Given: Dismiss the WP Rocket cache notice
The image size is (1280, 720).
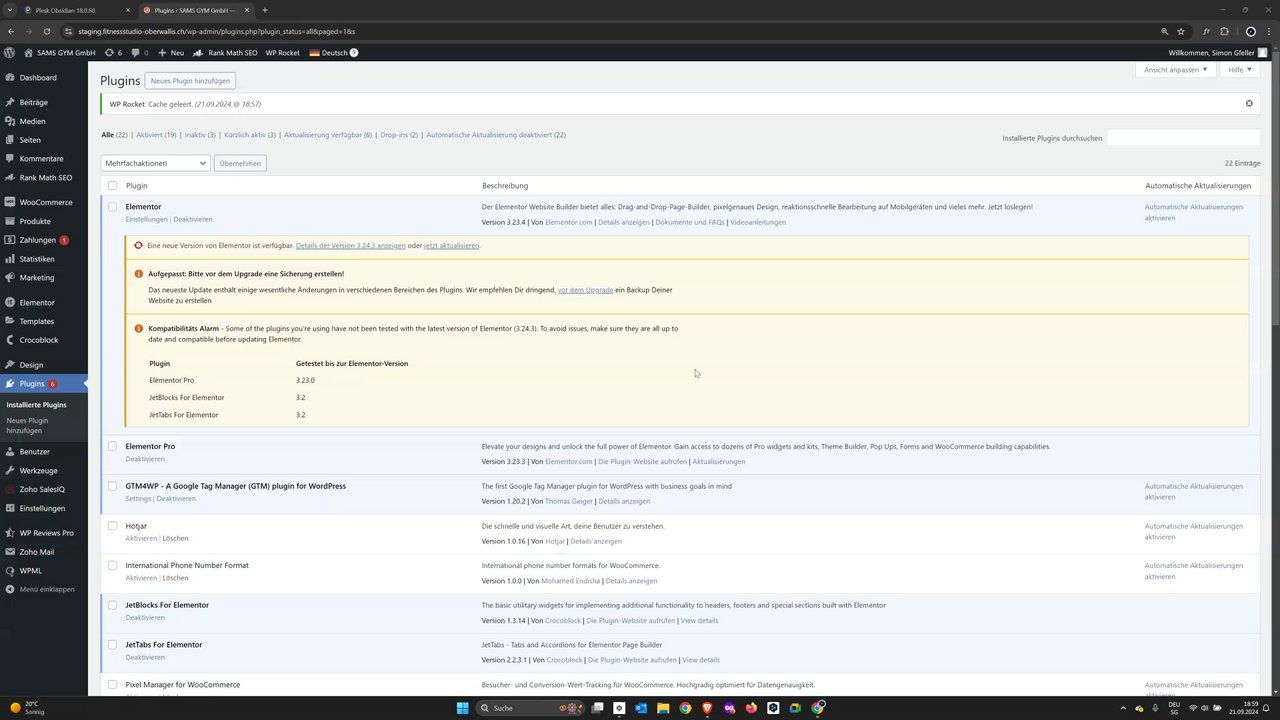Looking at the screenshot, I should (x=1249, y=104).
